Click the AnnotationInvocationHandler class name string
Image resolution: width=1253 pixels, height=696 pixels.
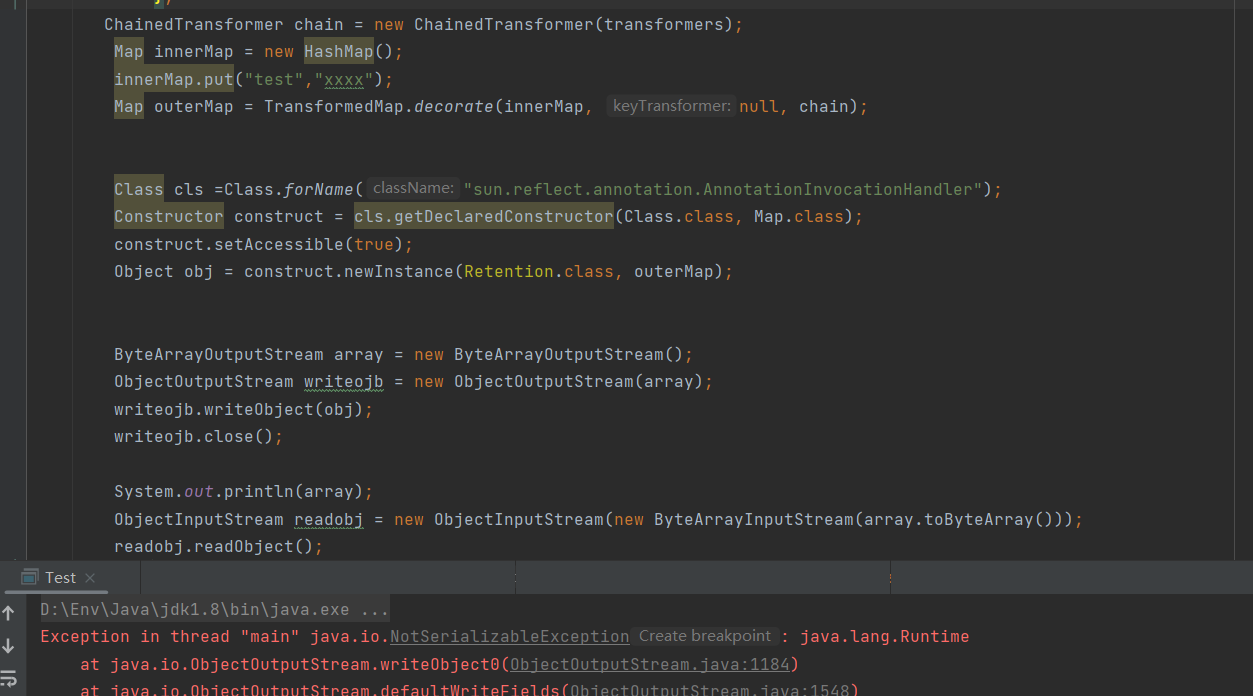click(723, 189)
